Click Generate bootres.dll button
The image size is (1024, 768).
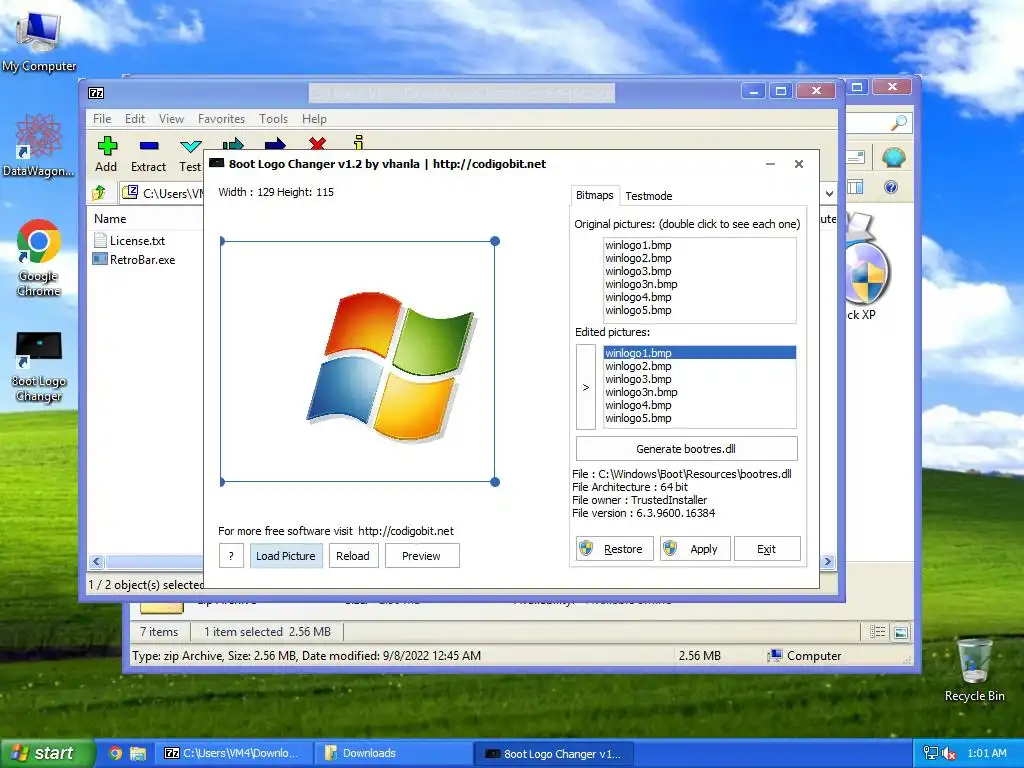click(686, 449)
